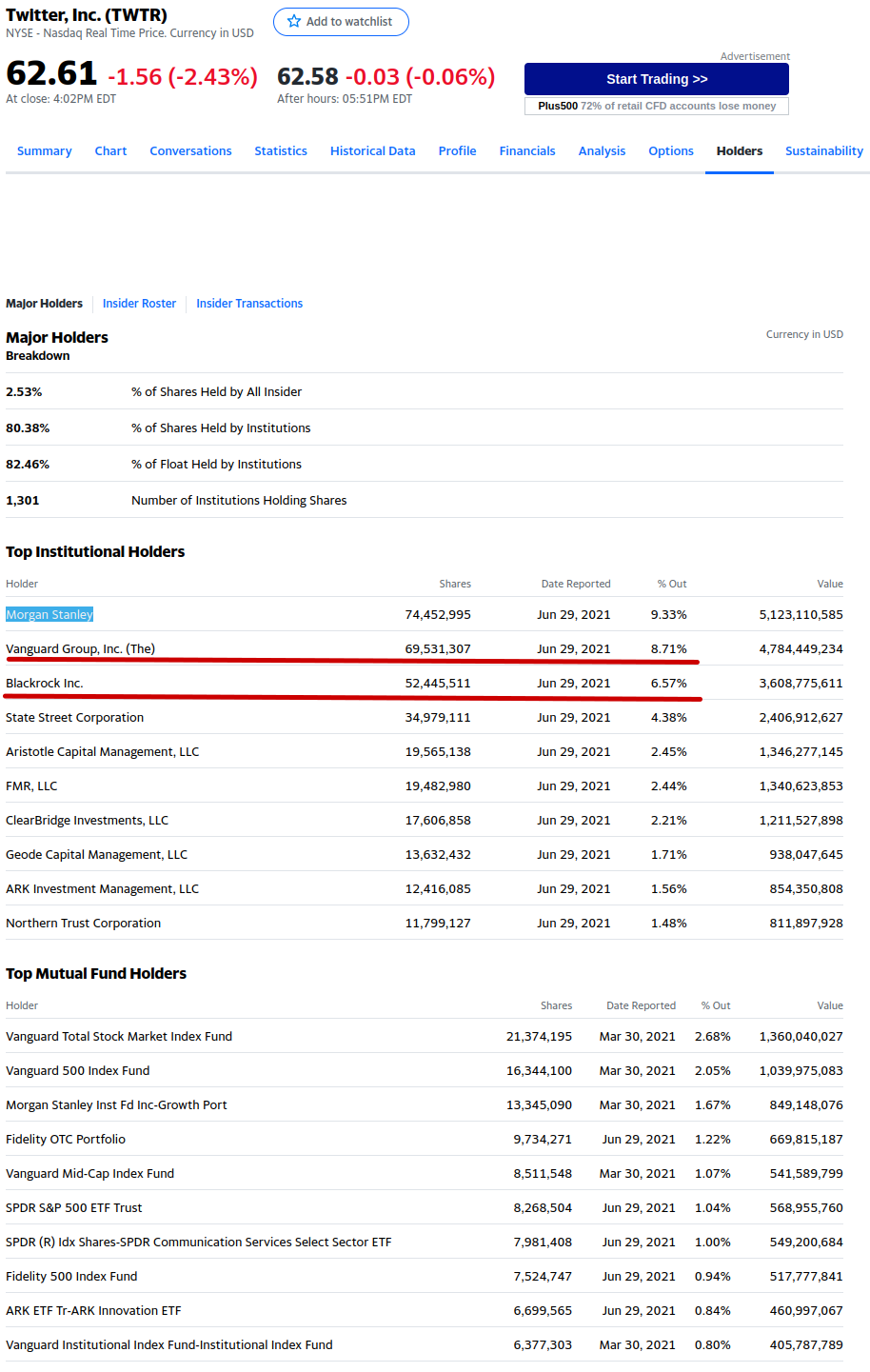
Task: Select the Major Holders sub-tab
Action: pyautogui.click(x=44, y=304)
